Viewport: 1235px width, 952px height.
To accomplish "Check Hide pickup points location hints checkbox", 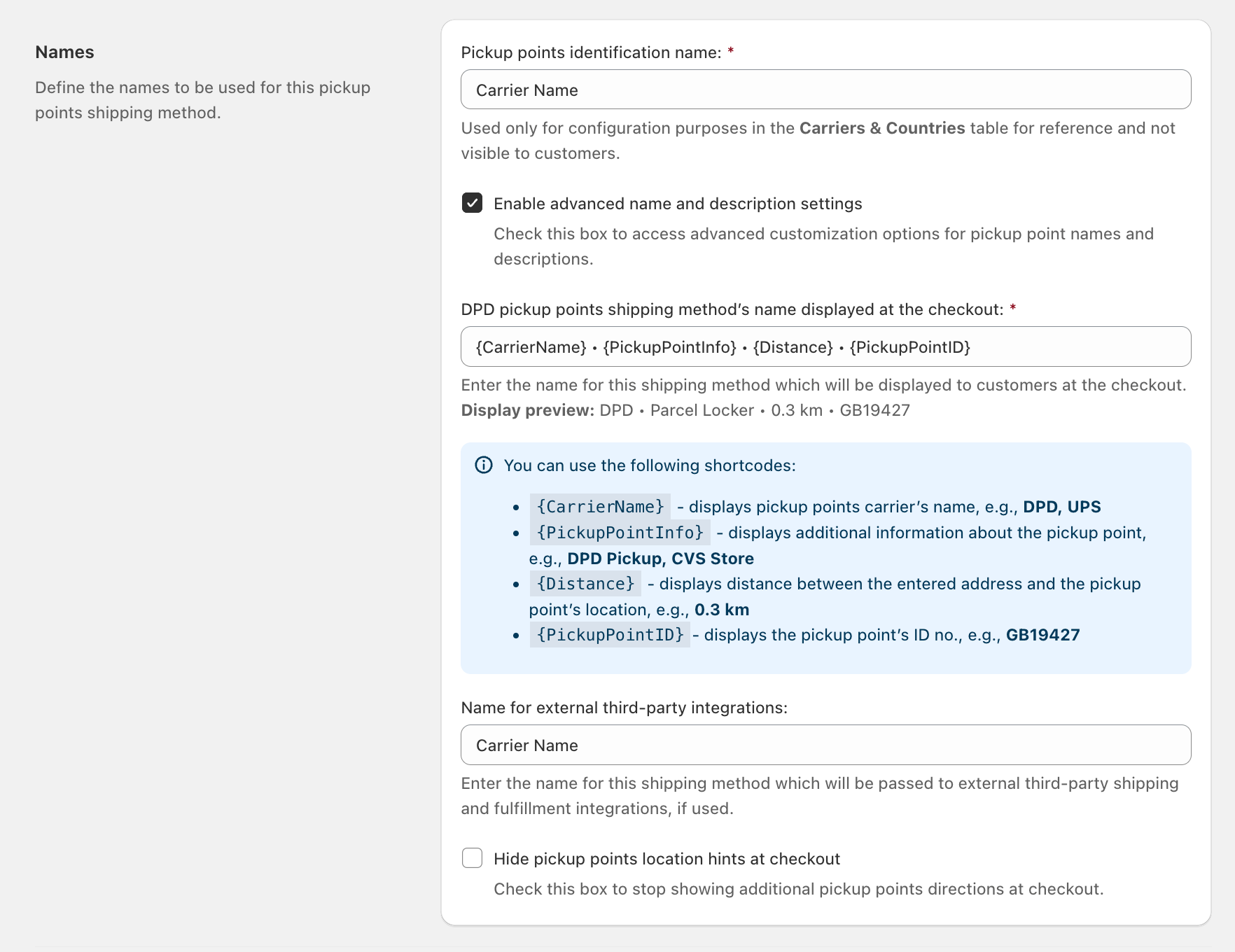I will point(473,858).
